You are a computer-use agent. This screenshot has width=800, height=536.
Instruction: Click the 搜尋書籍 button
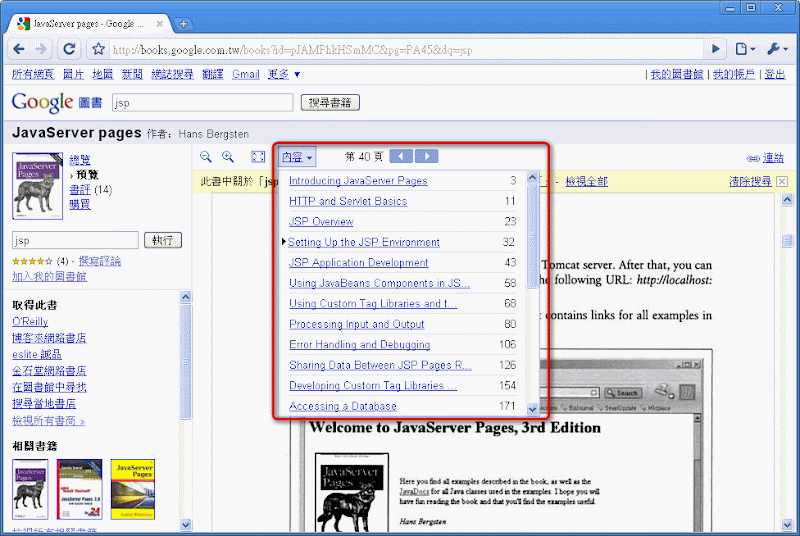click(330, 103)
